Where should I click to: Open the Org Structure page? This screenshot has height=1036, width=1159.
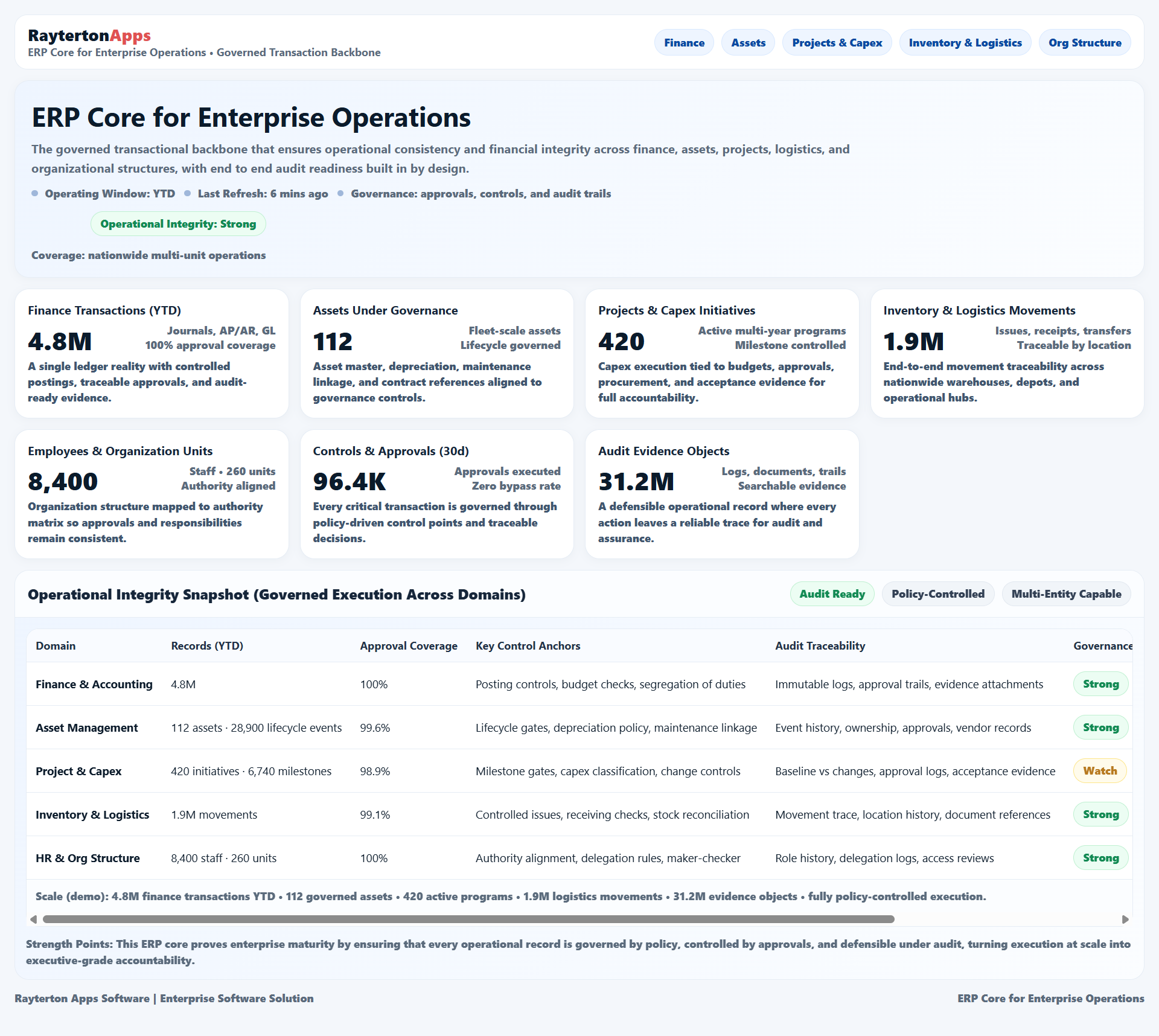[1085, 42]
